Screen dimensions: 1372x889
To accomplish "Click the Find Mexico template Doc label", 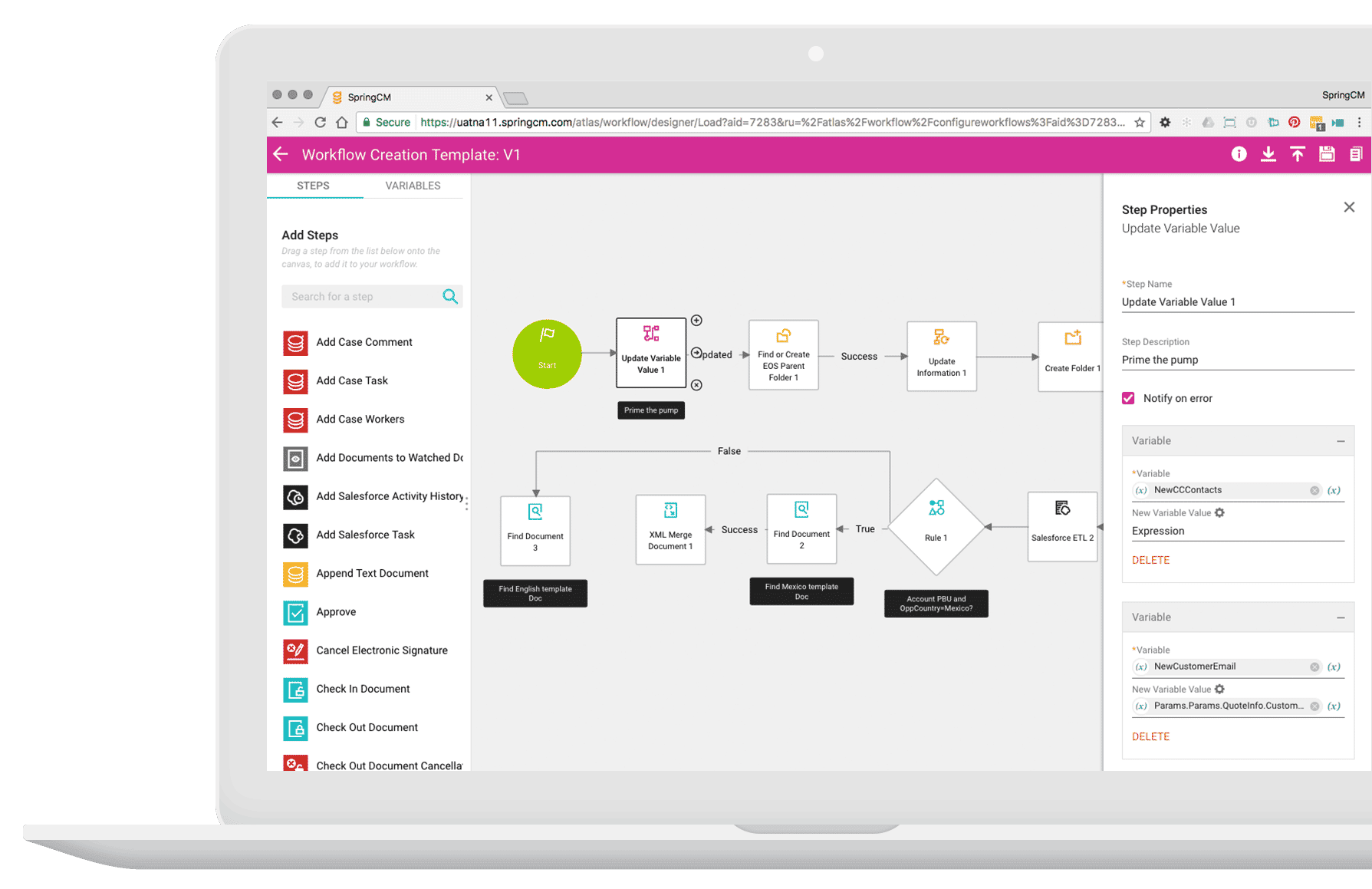I will 801,591.
